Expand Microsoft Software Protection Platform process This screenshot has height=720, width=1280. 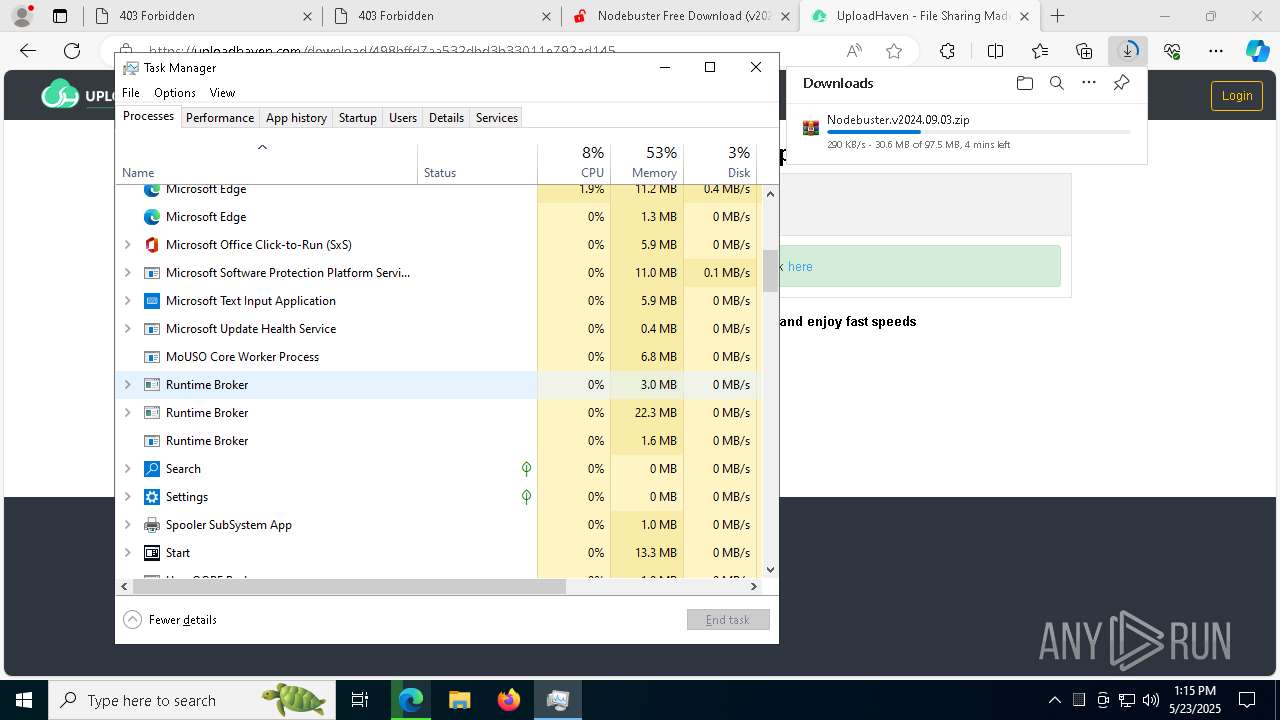pos(127,273)
